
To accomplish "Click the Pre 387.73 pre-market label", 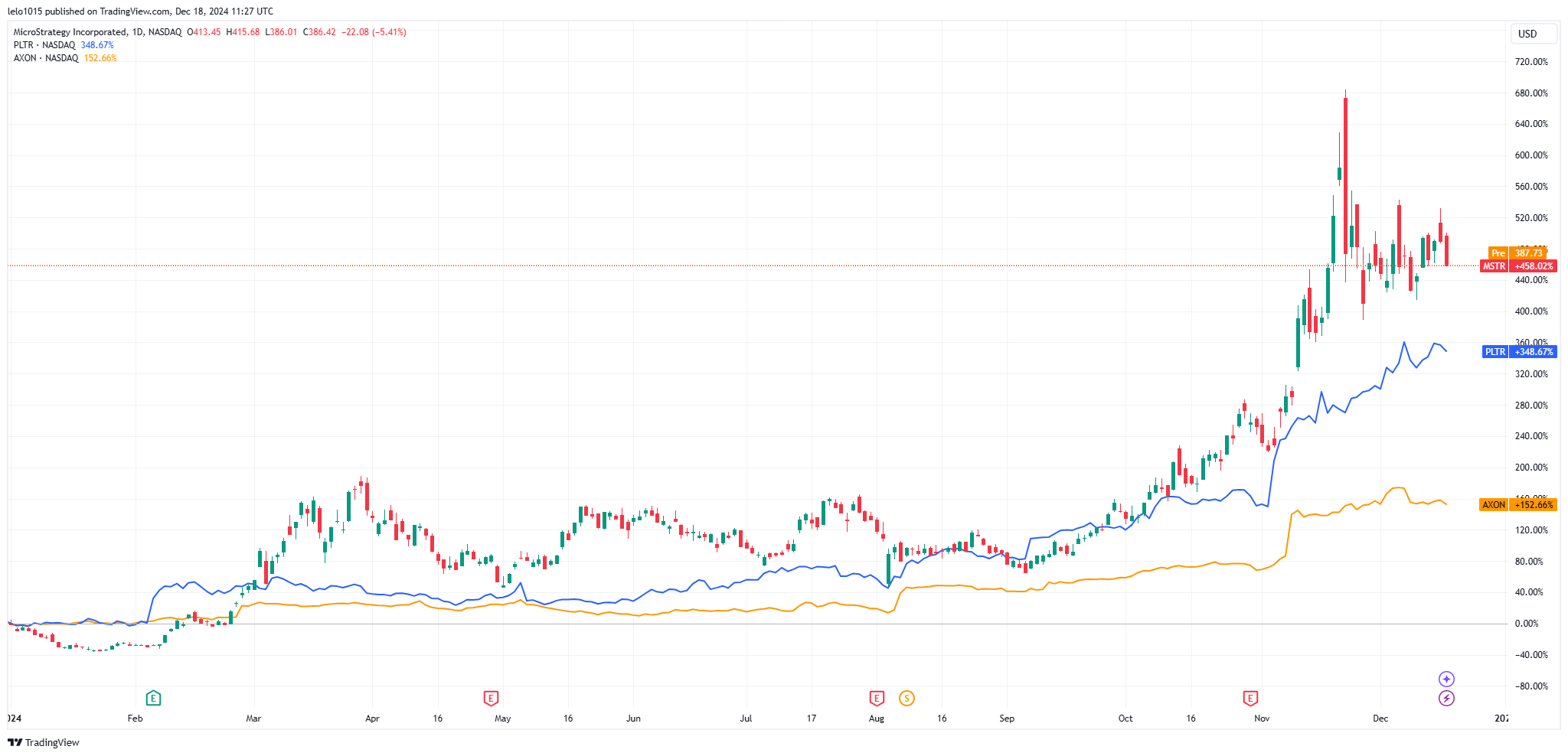I will (x=1517, y=253).
